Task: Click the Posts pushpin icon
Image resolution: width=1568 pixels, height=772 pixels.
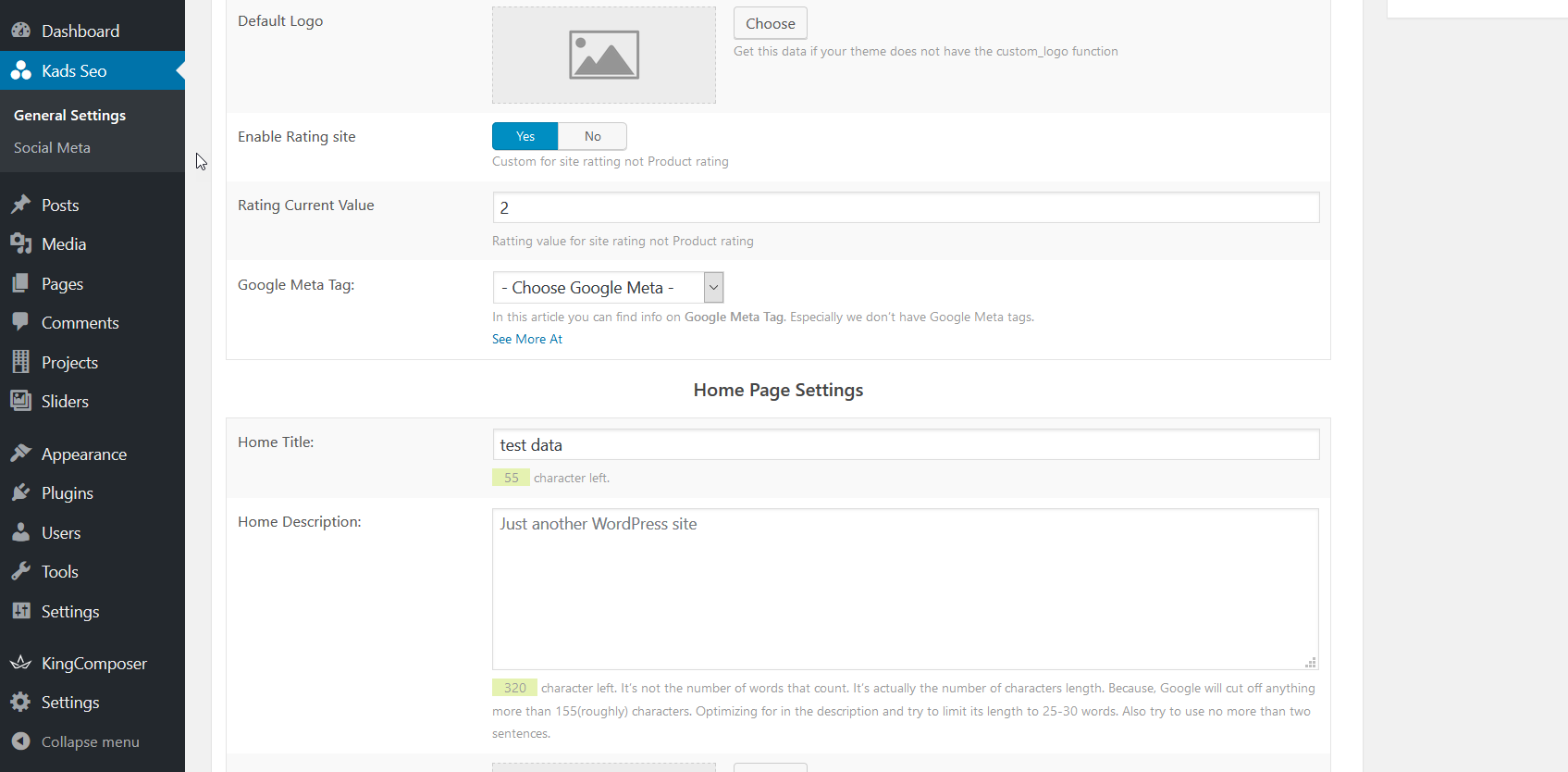Action: coord(20,205)
